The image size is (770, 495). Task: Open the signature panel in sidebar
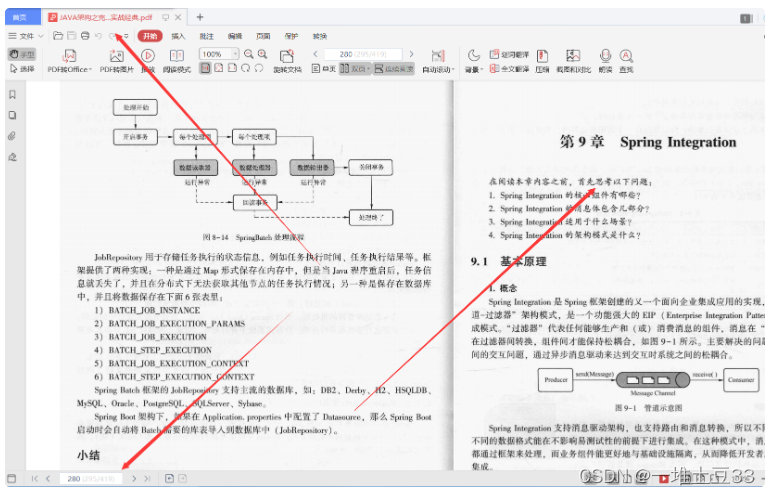pos(13,157)
